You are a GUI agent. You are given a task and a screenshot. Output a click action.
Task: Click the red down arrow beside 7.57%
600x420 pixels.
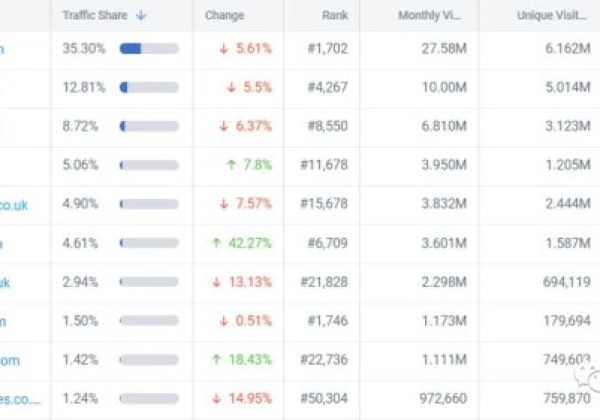point(224,204)
